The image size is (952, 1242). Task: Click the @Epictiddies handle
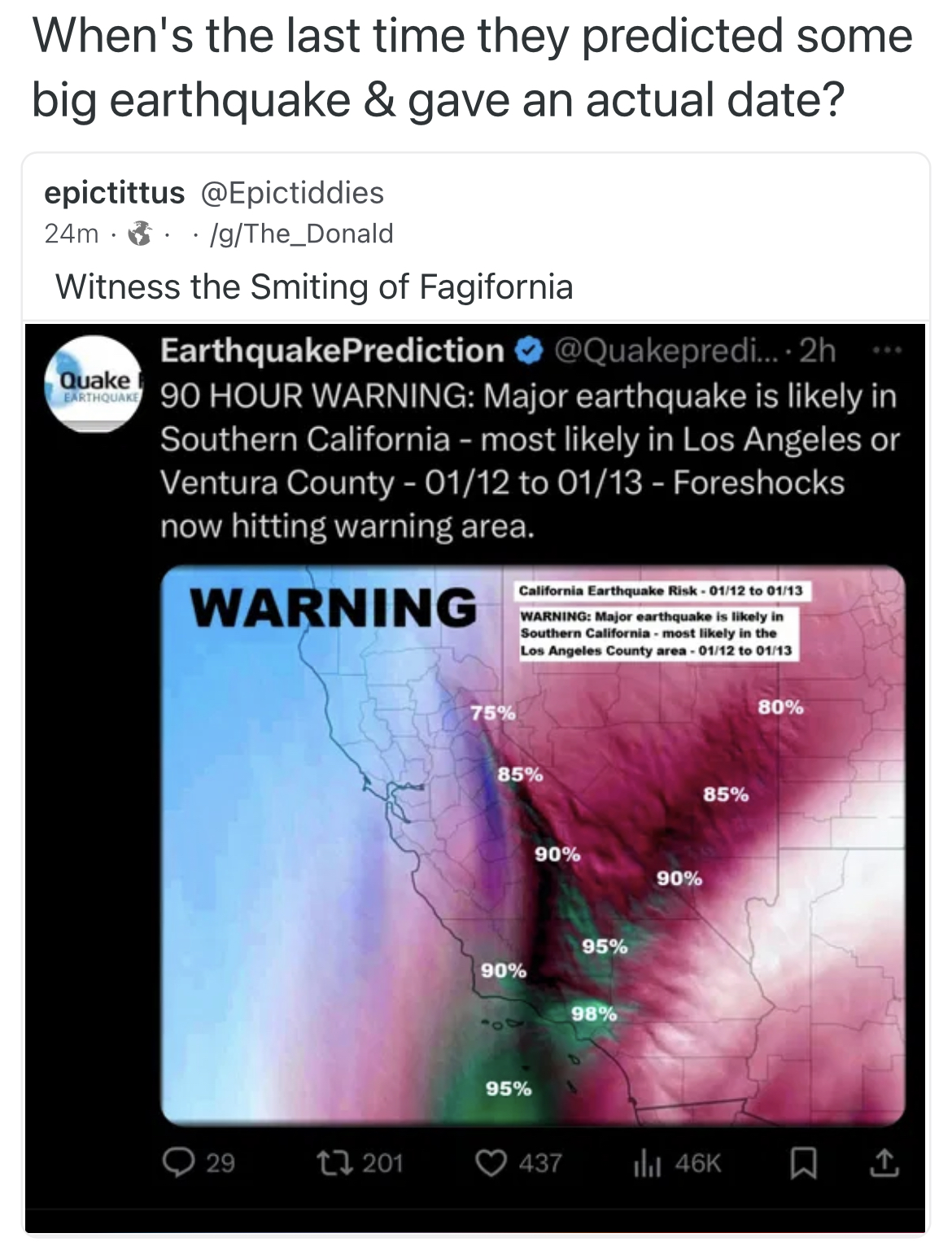point(291,193)
